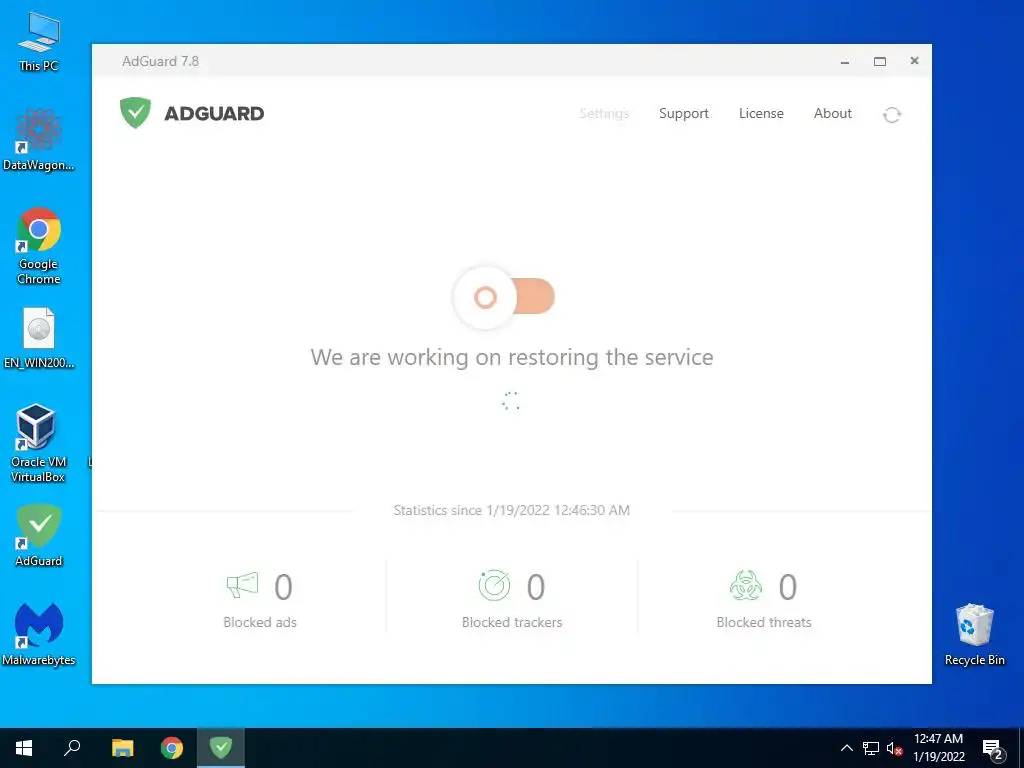Click the 'Blocked trackers' label

pos(512,622)
